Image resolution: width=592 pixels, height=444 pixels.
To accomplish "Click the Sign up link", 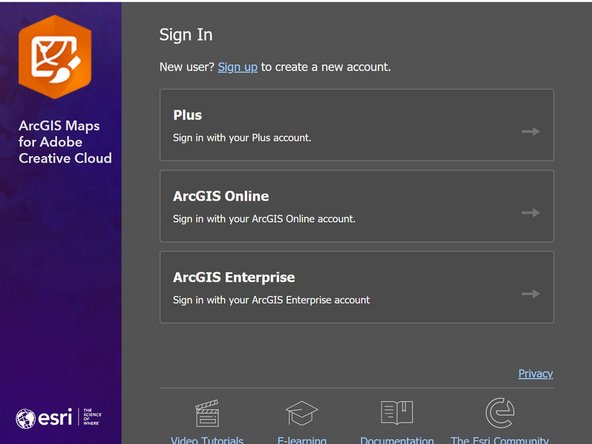I will pyautogui.click(x=237, y=67).
